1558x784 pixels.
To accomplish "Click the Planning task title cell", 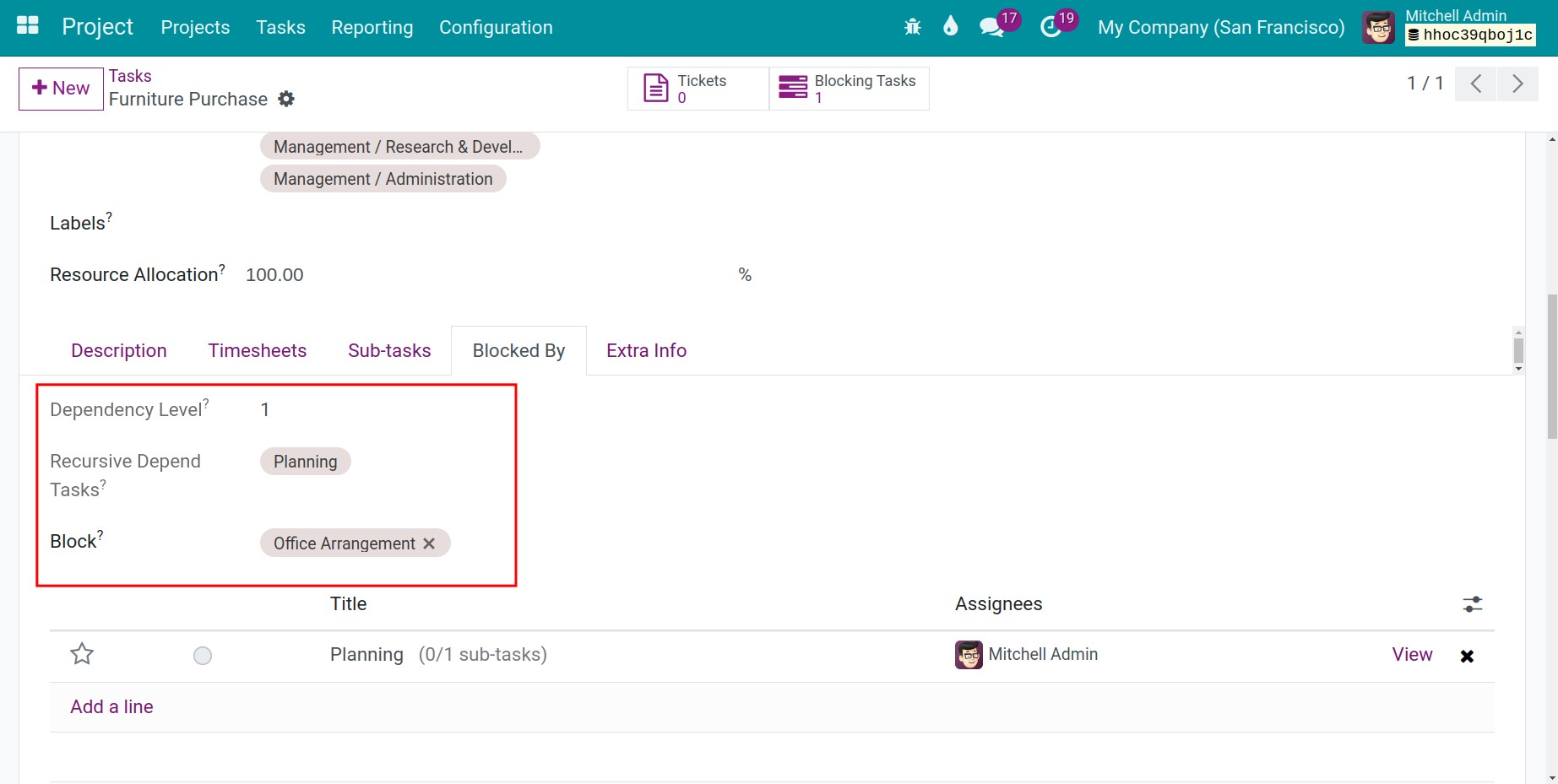I will point(366,655).
